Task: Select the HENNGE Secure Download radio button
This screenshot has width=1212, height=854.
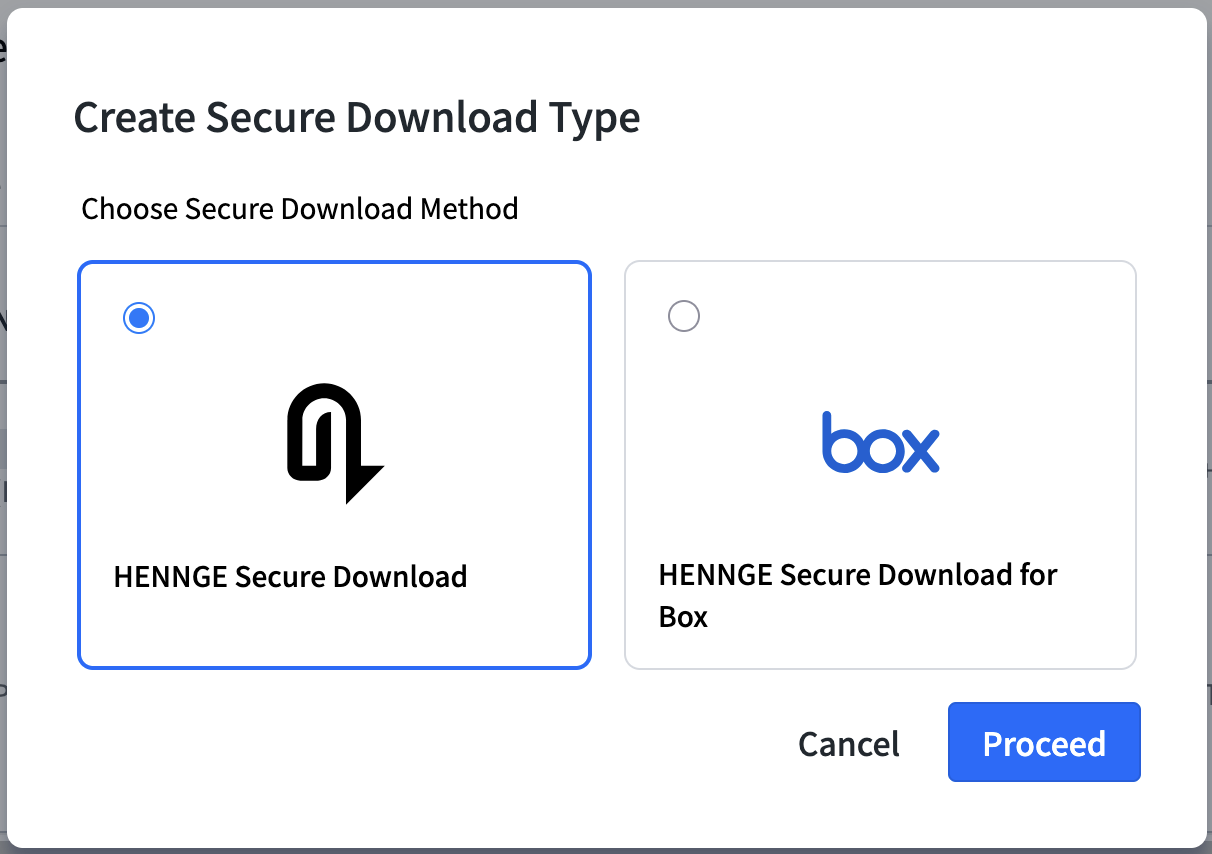Action: click(x=139, y=318)
